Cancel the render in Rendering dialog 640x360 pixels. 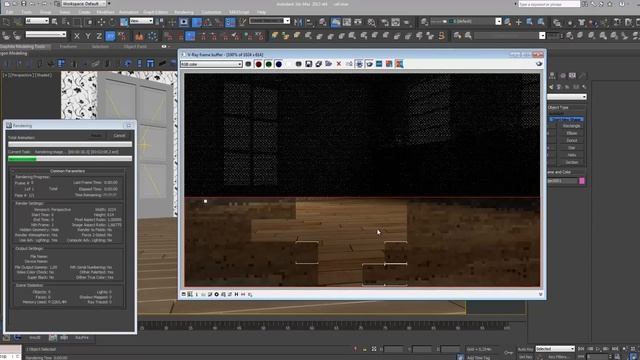(119, 136)
